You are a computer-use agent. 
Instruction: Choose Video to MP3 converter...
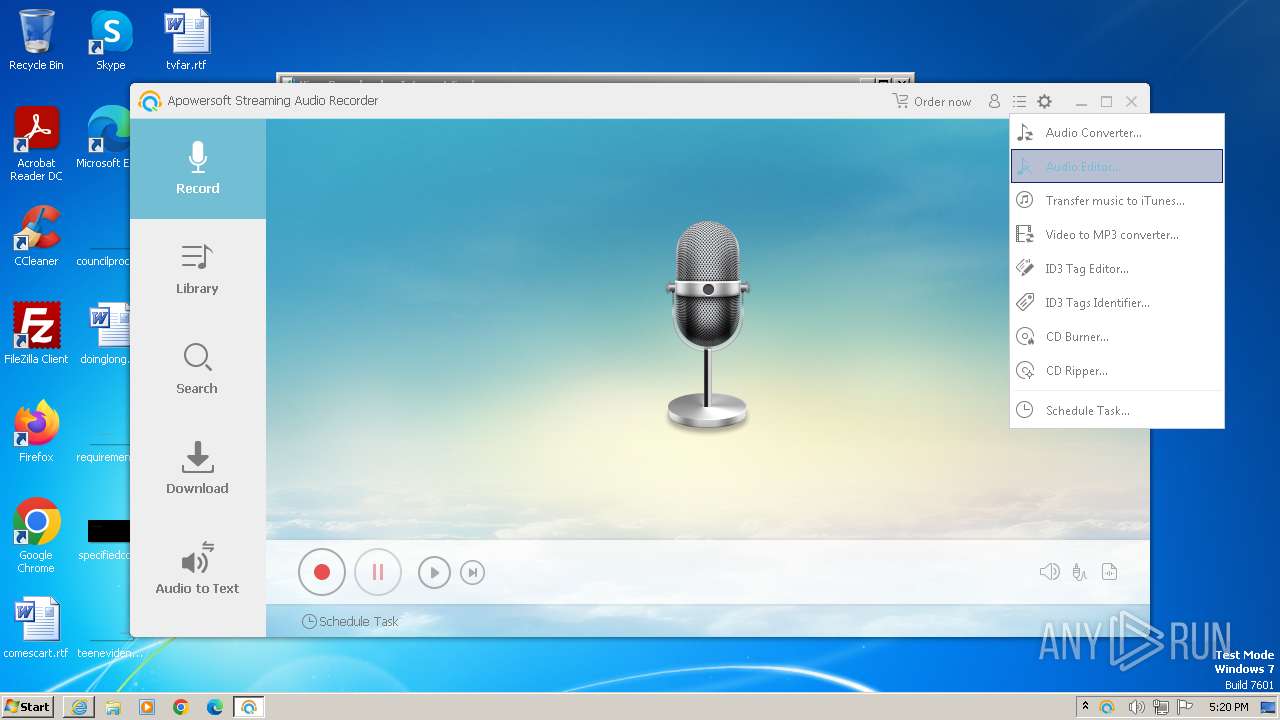[x=1117, y=235]
